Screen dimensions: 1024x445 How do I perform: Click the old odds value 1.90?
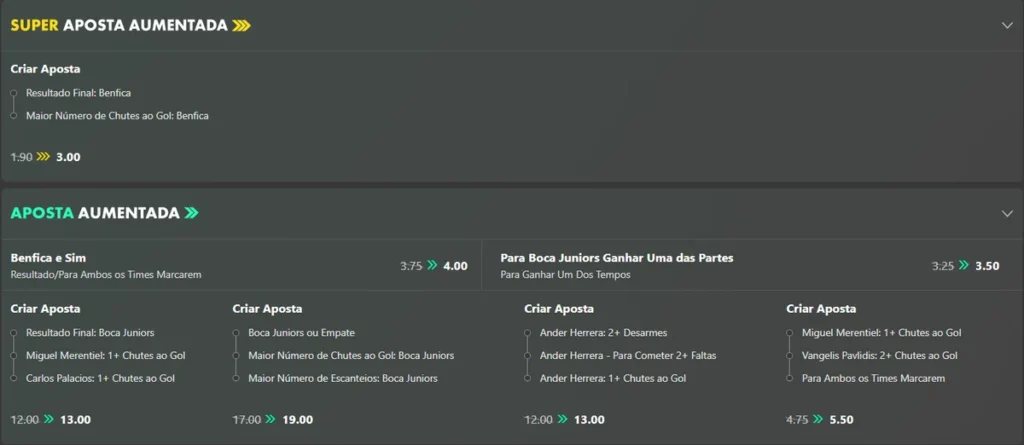[22, 157]
